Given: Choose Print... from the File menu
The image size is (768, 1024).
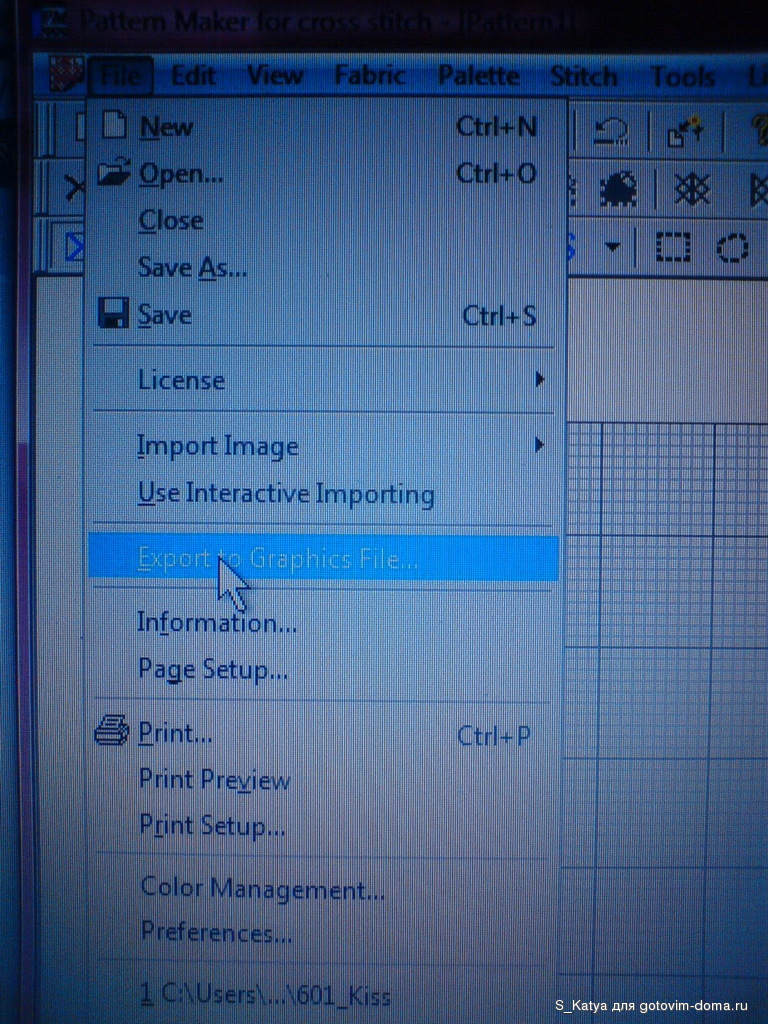Looking at the screenshot, I should click(324, 735).
